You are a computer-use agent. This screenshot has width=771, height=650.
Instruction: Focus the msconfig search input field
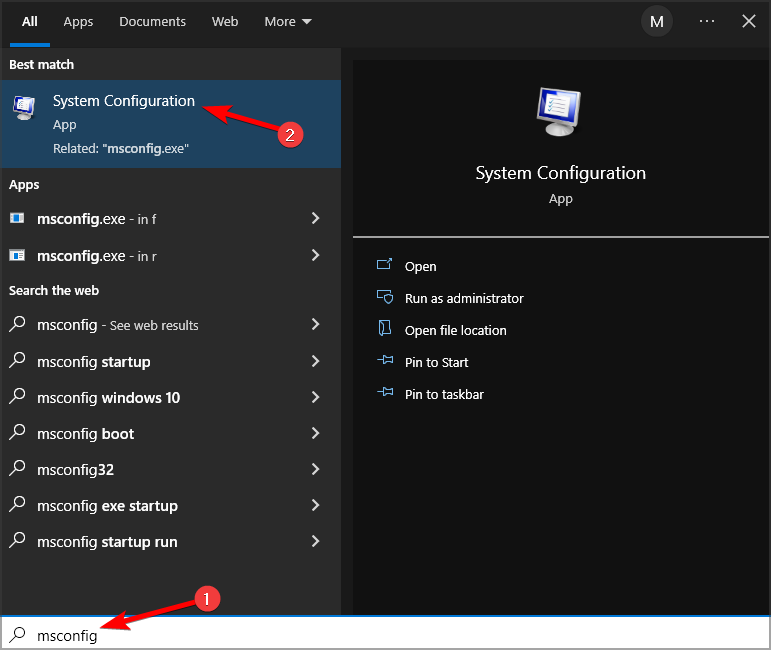(386, 633)
